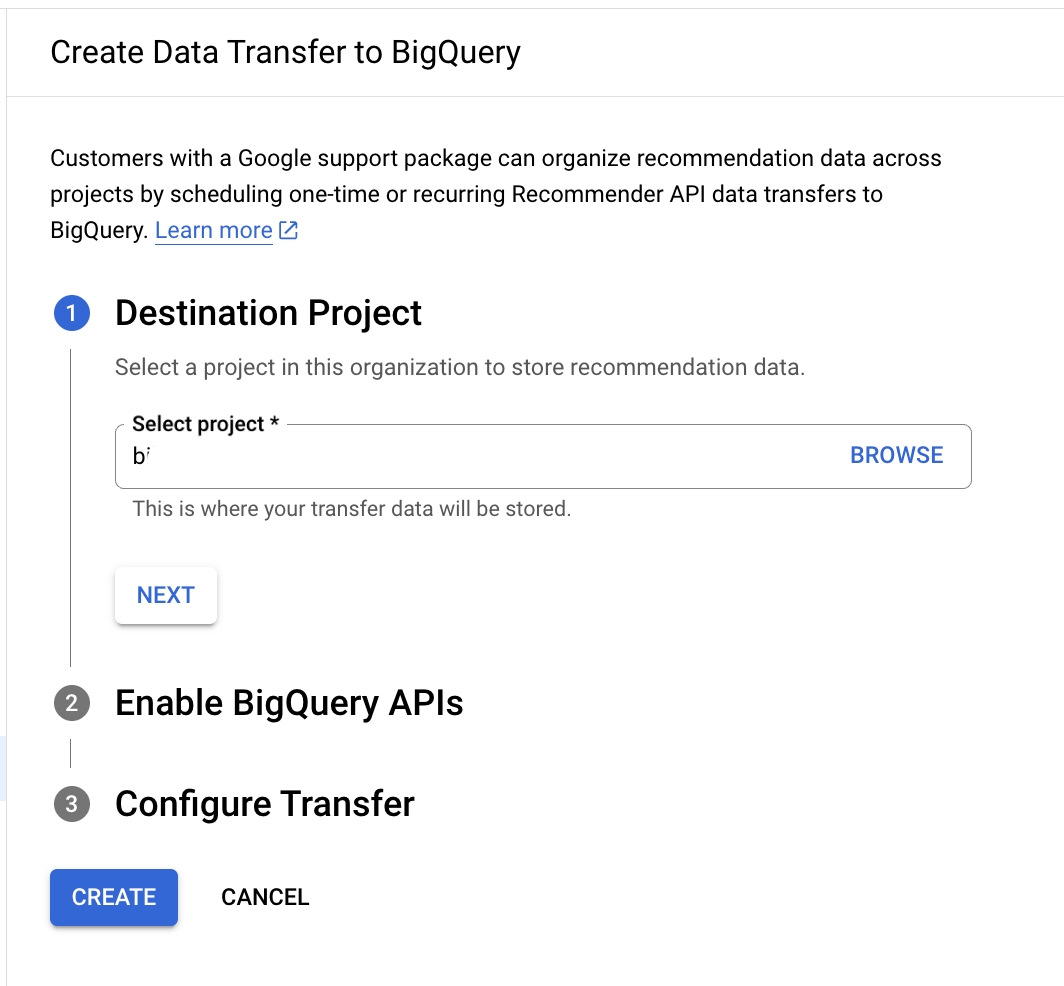Click the transfer data storage helper text
The width and height of the screenshot is (1064, 986).
(351, 509)
